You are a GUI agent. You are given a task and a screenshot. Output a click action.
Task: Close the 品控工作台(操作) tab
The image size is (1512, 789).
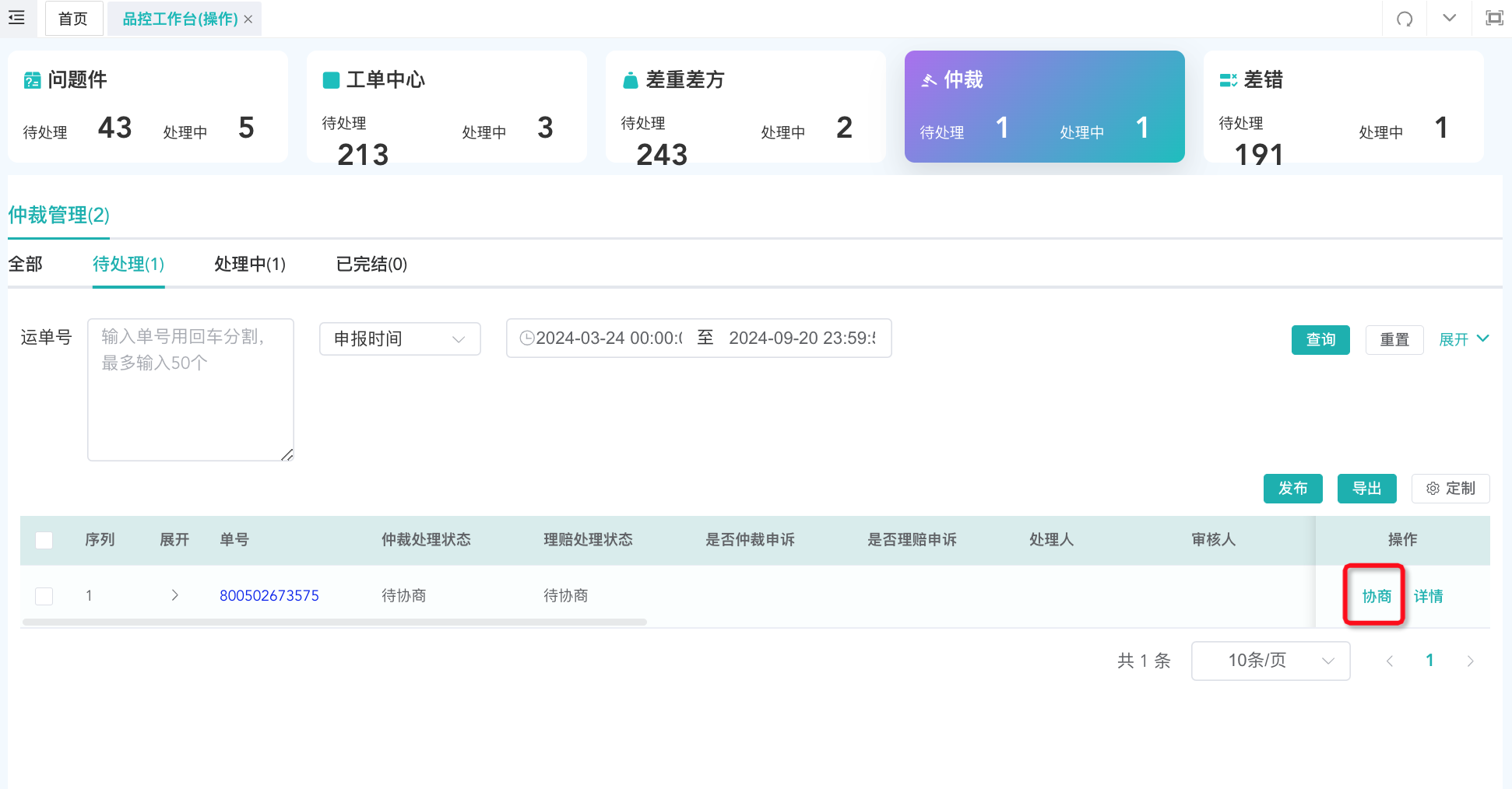tap(248, 19)
